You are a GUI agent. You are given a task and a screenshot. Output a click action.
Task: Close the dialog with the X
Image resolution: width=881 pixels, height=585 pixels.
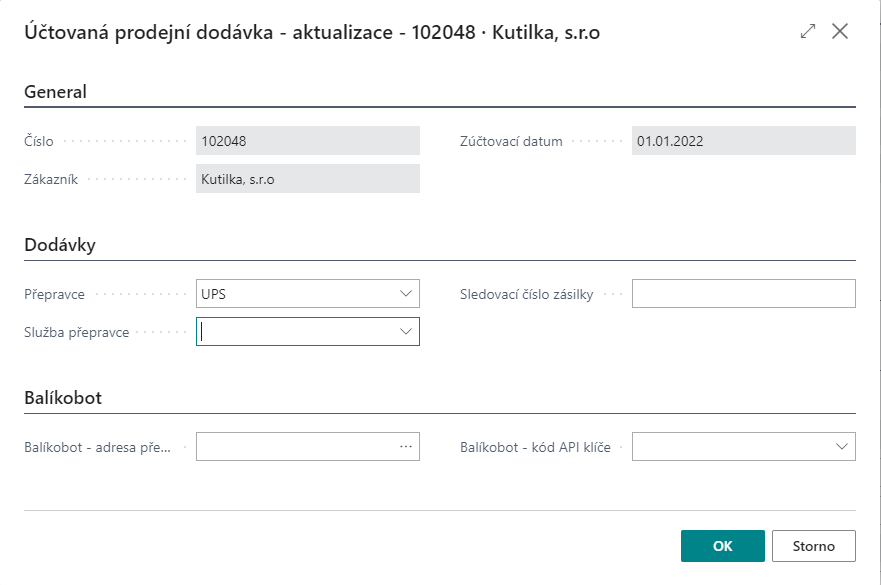[x=840, y=31]
